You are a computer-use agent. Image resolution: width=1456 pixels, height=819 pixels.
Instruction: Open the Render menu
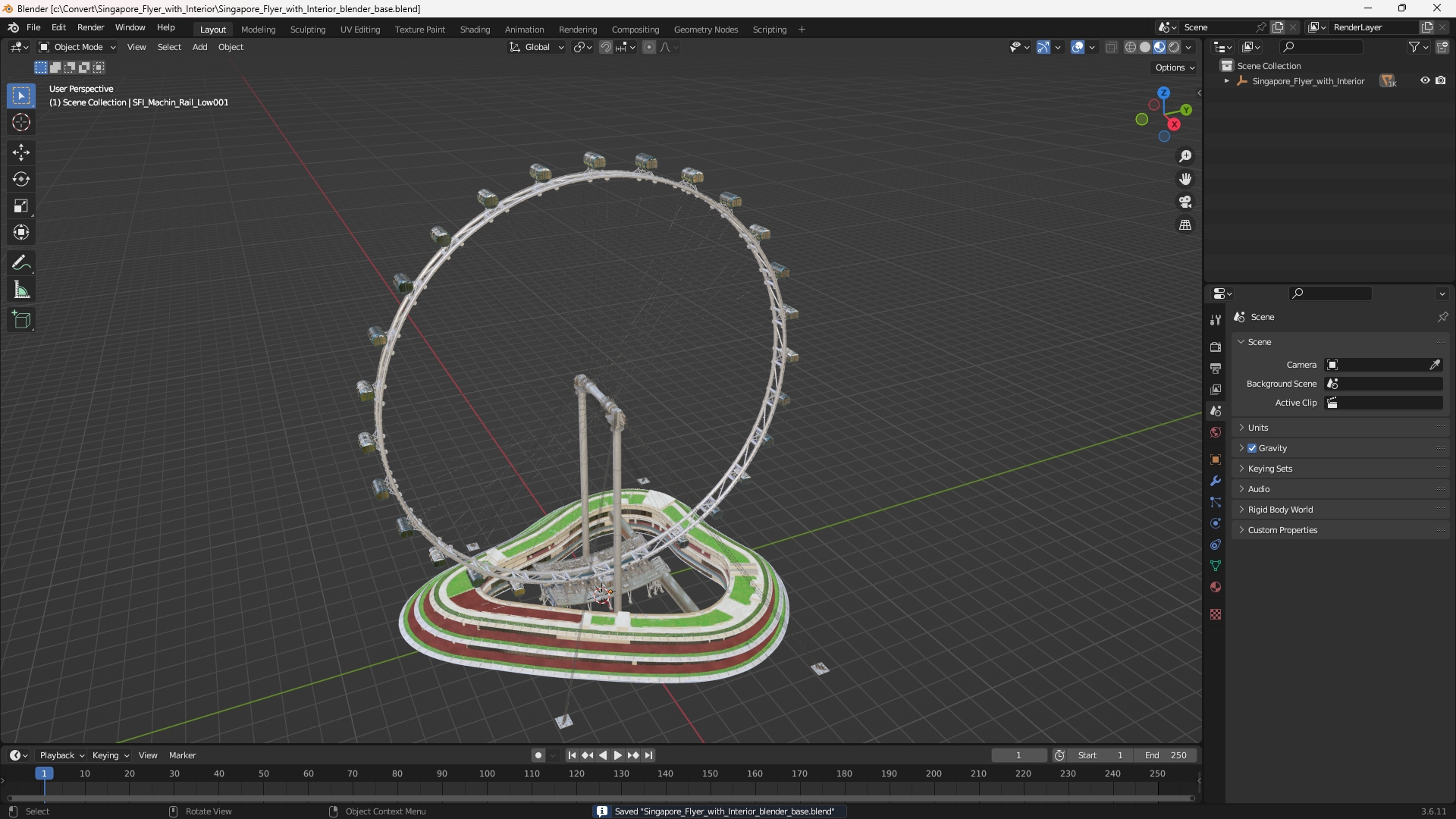[x=90, y=27]
